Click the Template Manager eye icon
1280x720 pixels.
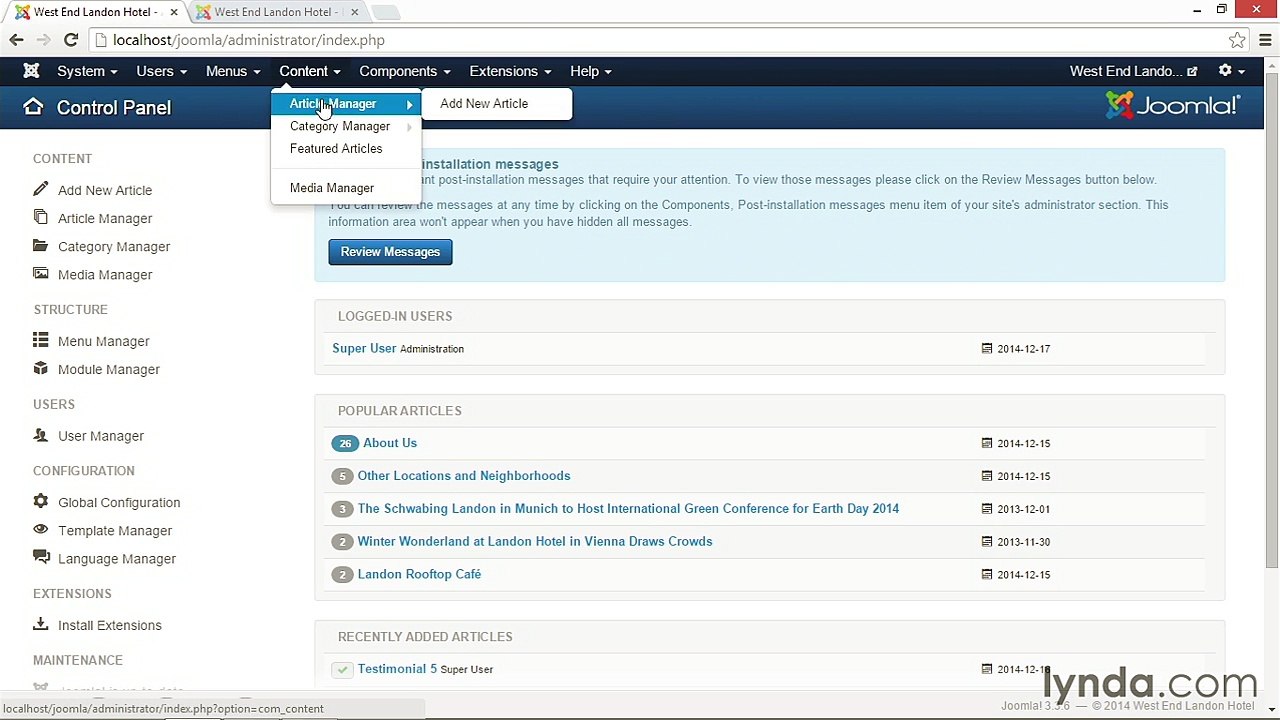[40, 529]
